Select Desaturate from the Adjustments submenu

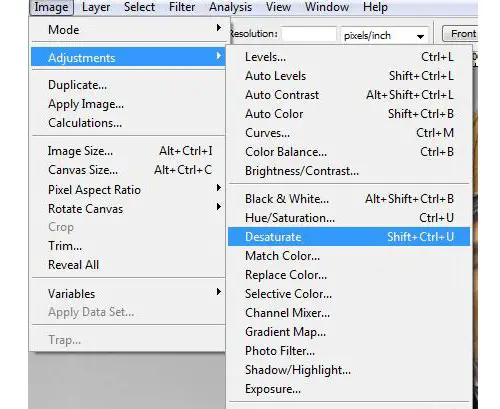coord(349,237)
